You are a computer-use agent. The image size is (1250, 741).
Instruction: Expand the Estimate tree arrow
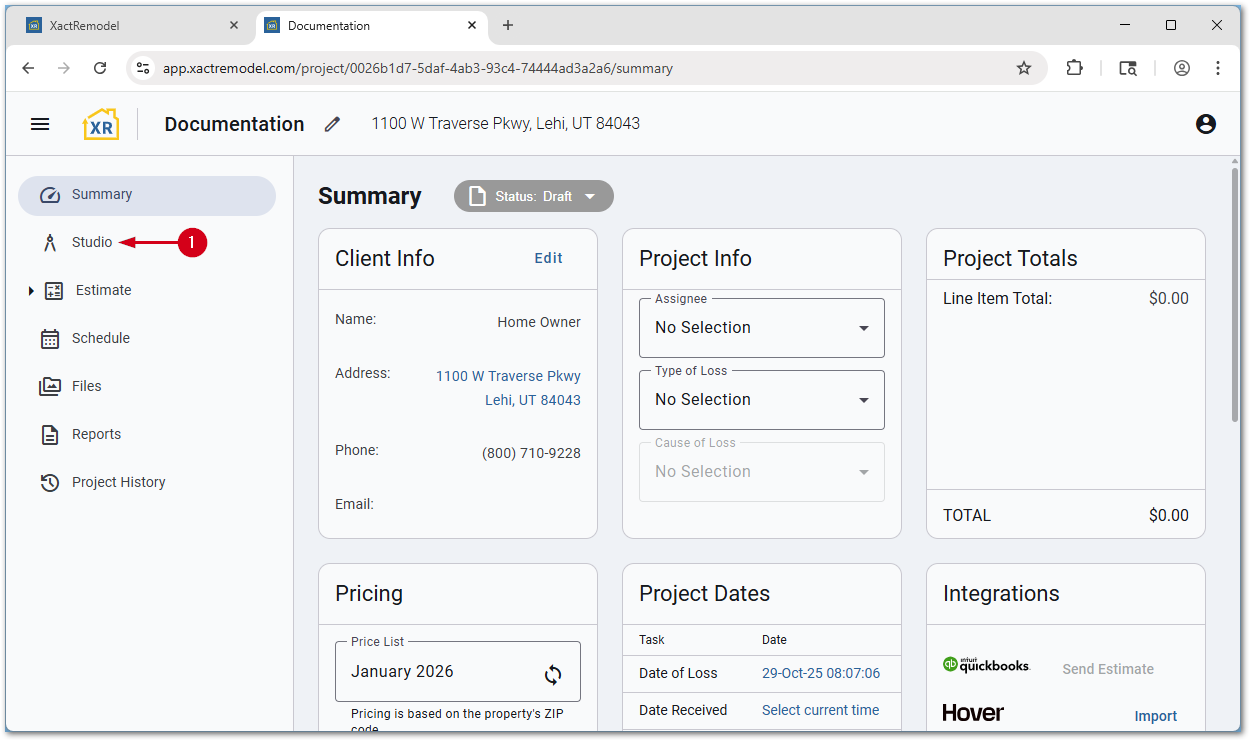[31, 291]
